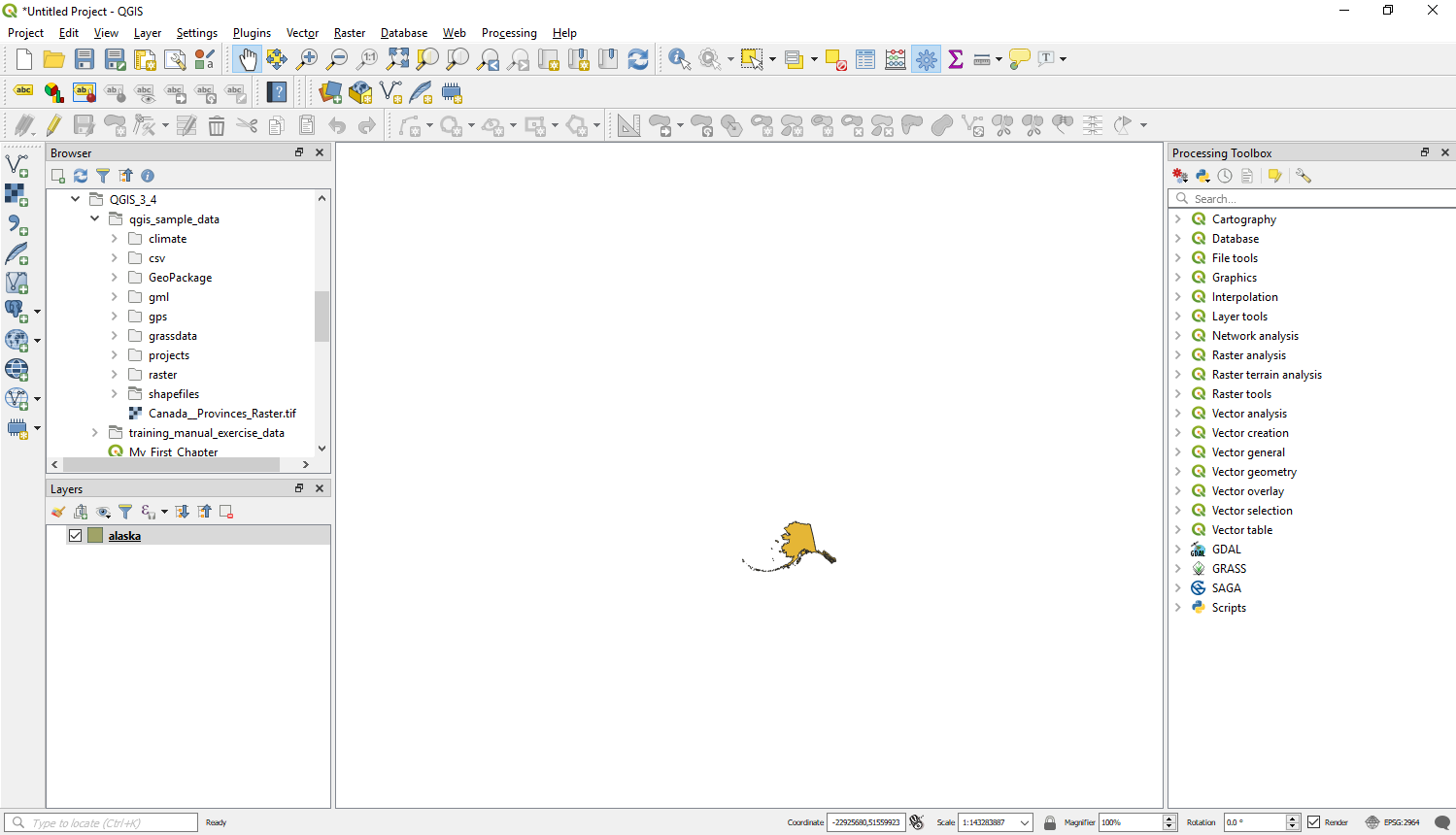Image resolution: width=1456 pixels, height=835 pixels.
Task: Click the alaska layer color swatch
Action: coord(95,536)
